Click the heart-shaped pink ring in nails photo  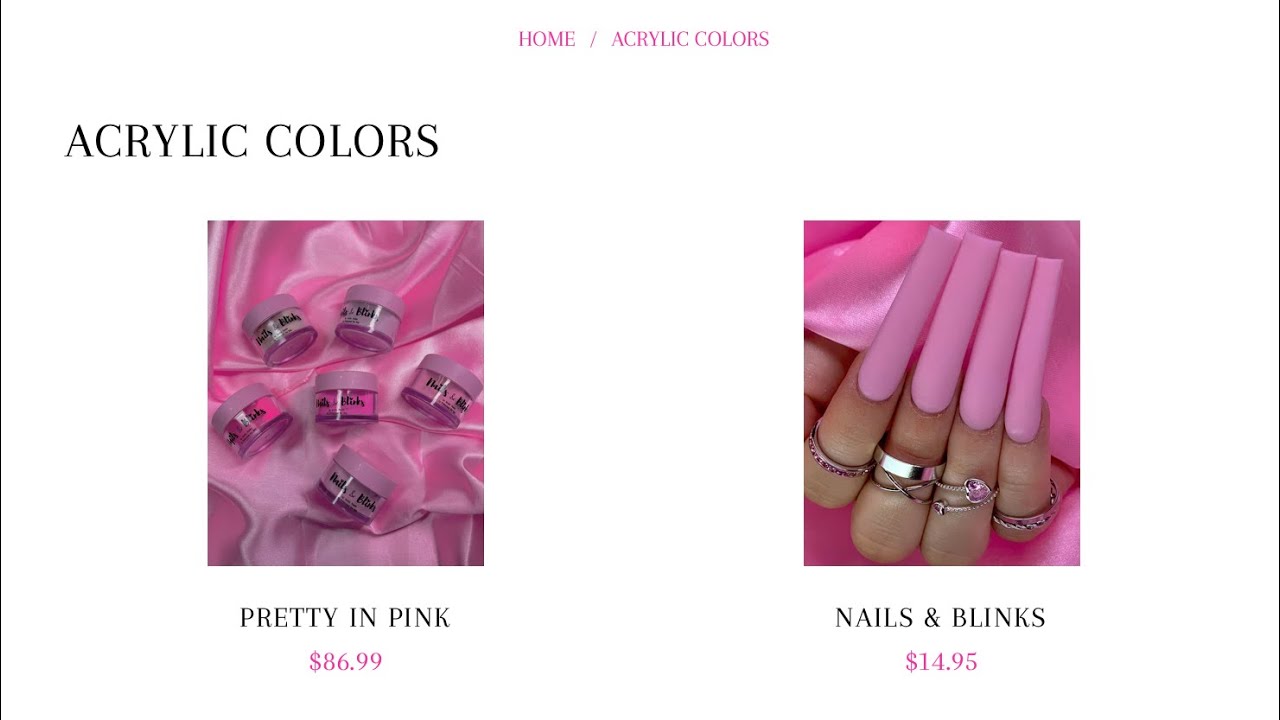980,492
